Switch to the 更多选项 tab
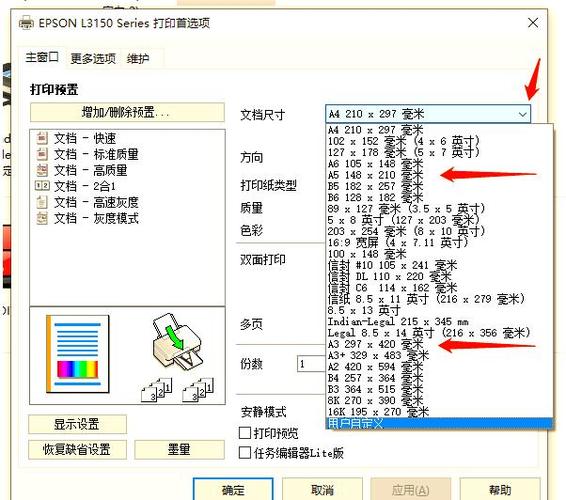This screenshot has height=500, width=566. click(93, 58)
